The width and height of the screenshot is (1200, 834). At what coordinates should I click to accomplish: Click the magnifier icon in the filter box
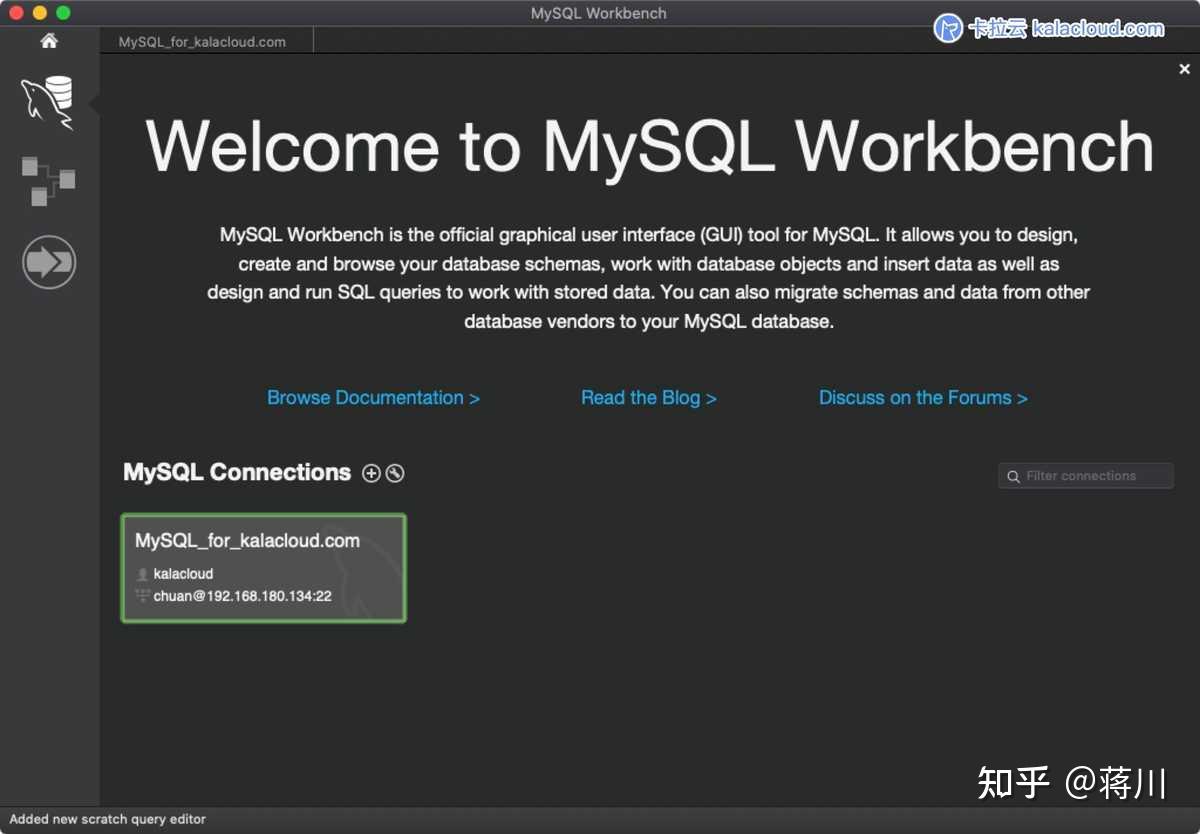[x=1013, y=476]
